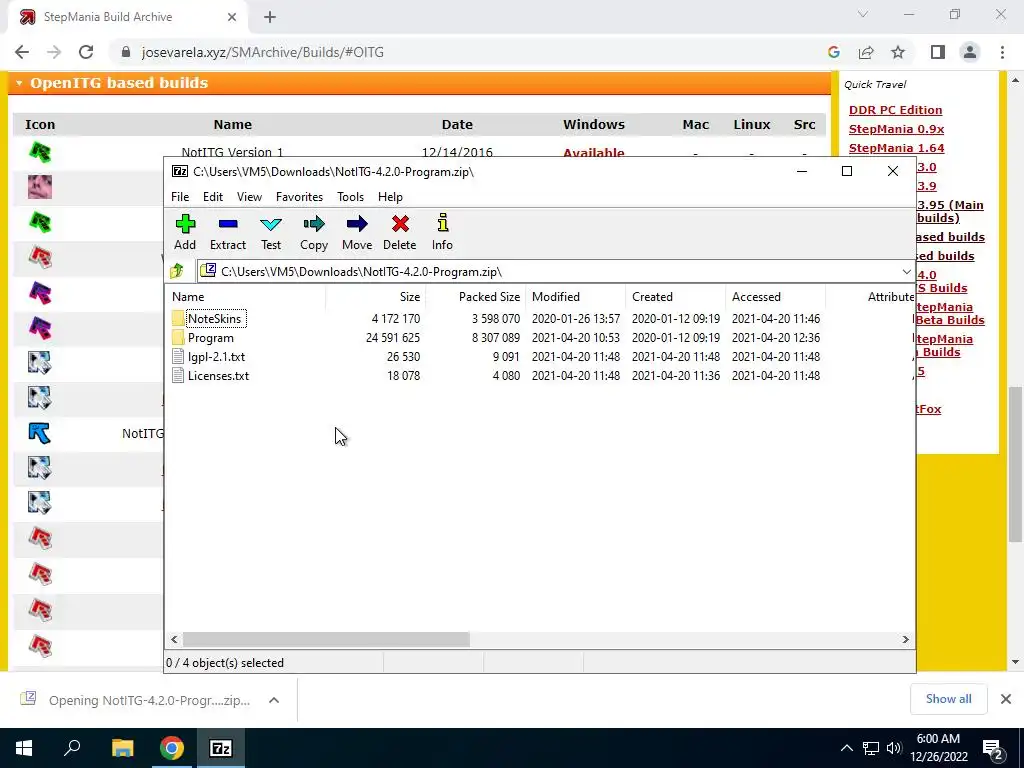Sort by Packed Size column header
1024x768 pixels.
point(475,296)
